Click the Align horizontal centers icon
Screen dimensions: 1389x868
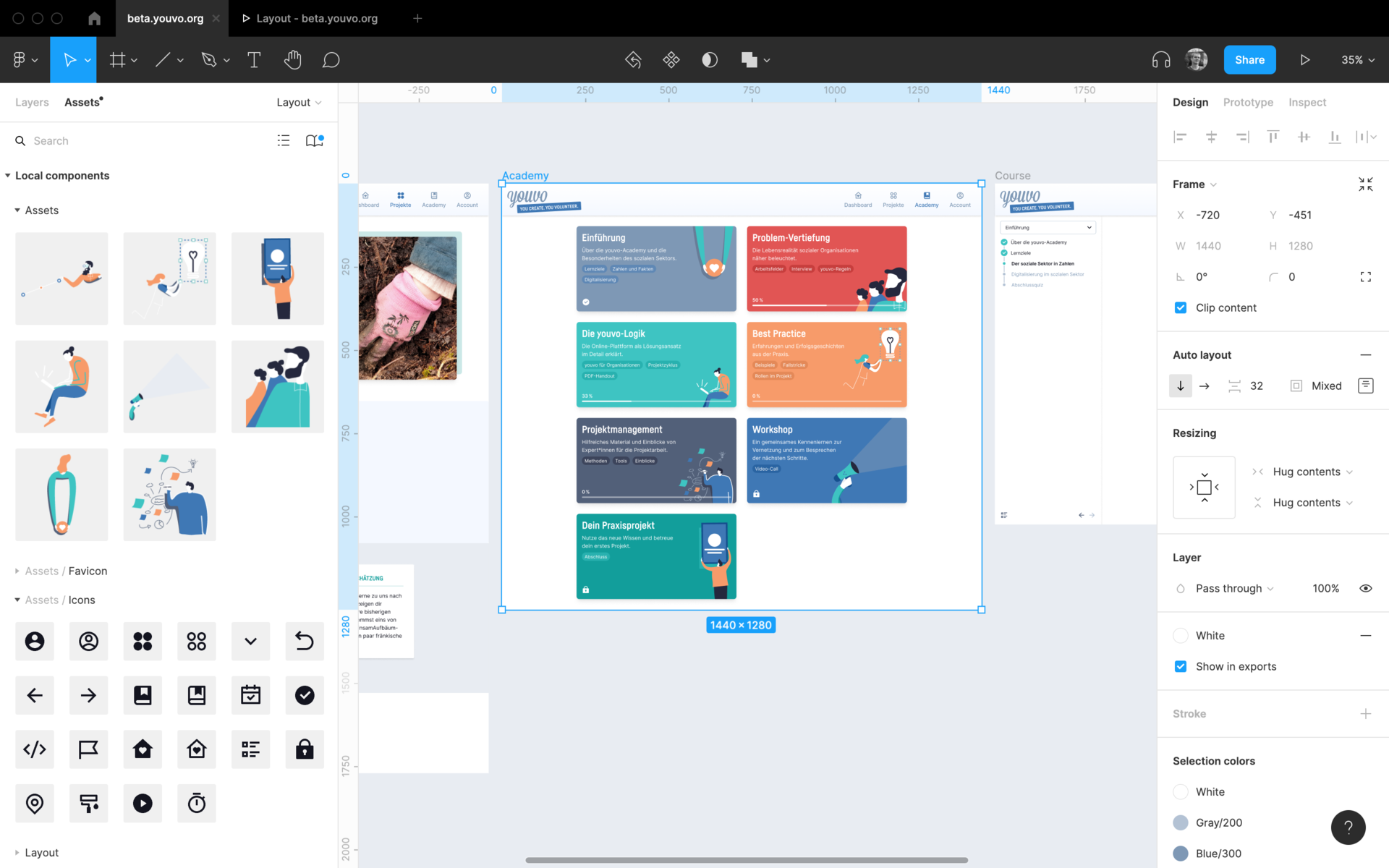click(1211, 137)
